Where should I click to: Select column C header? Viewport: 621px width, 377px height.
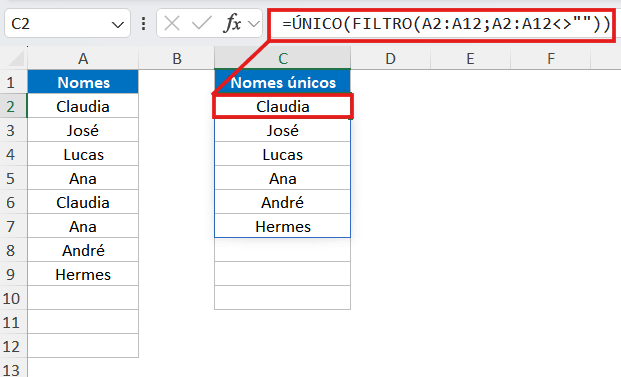[283, 59]
